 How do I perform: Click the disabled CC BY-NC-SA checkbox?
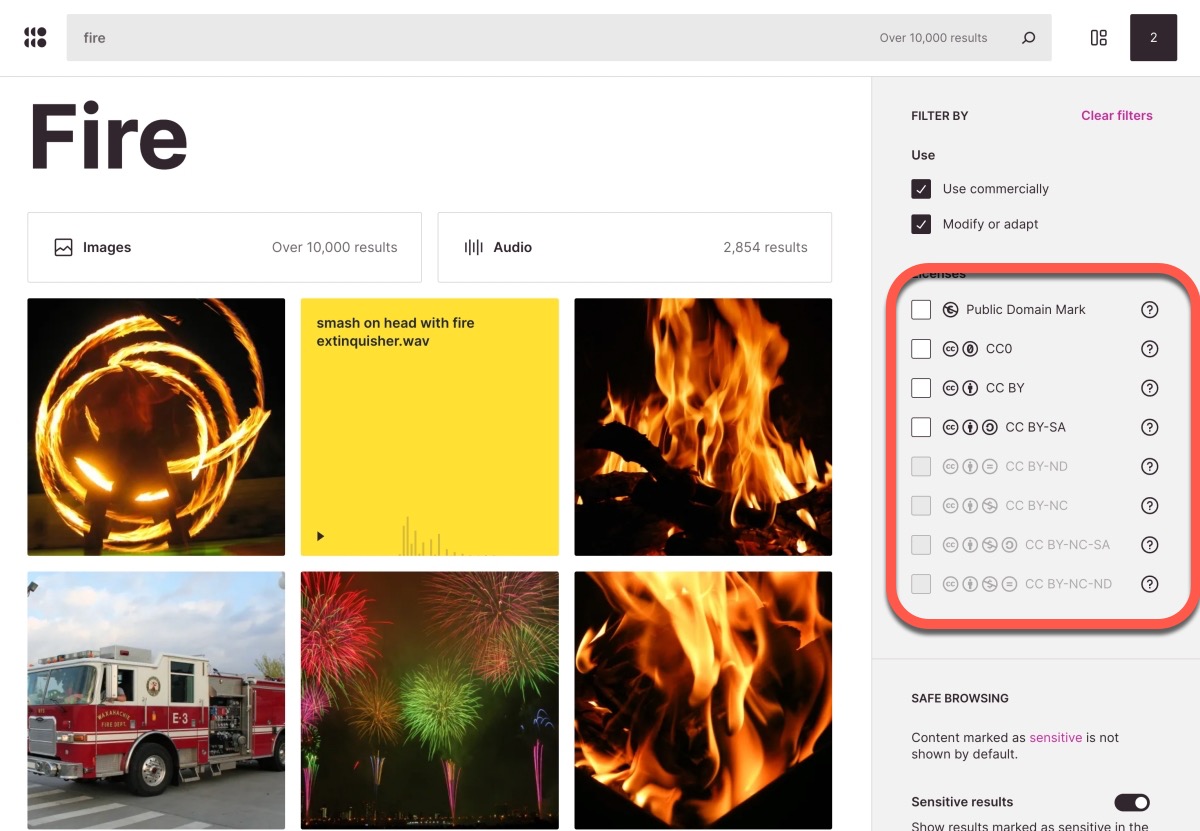pyautogui.click(x=921, y=545)
